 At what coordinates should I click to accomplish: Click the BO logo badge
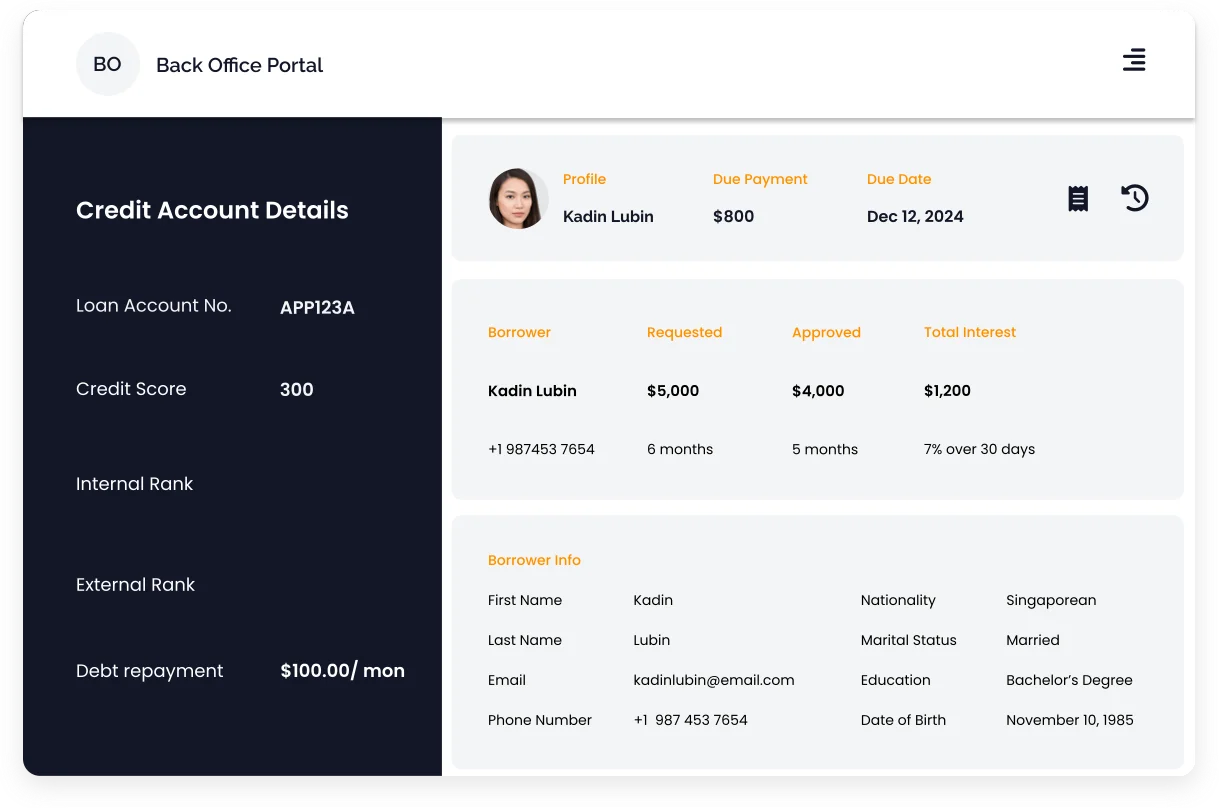coord(107,64)
